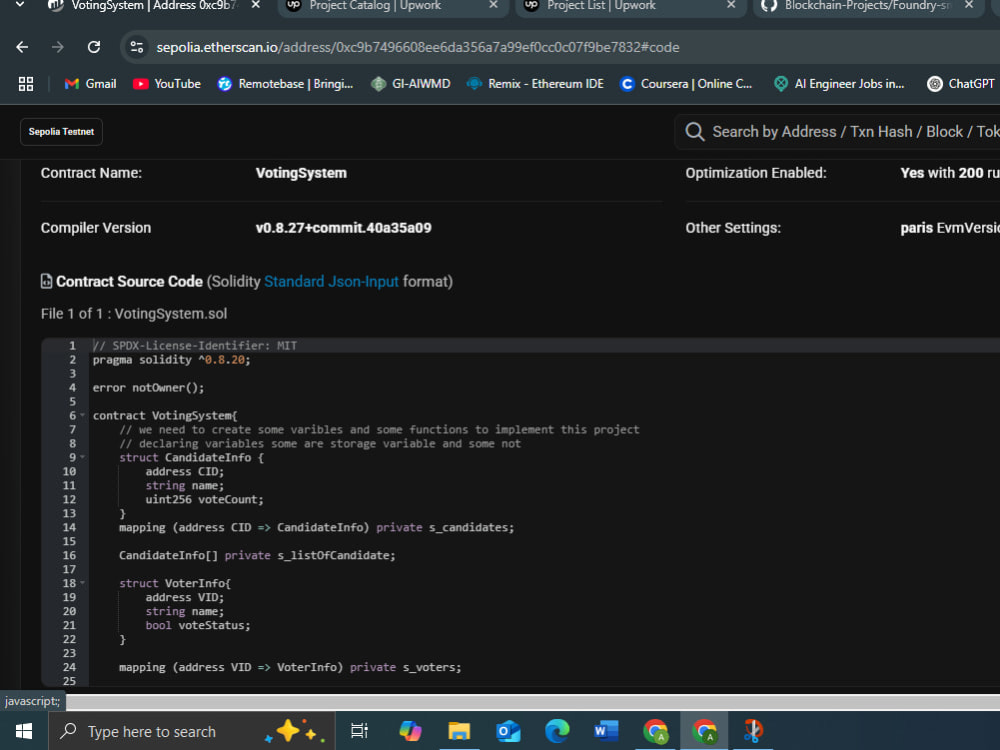Open AI Engineer Jobs bookmark

[839, 84]
